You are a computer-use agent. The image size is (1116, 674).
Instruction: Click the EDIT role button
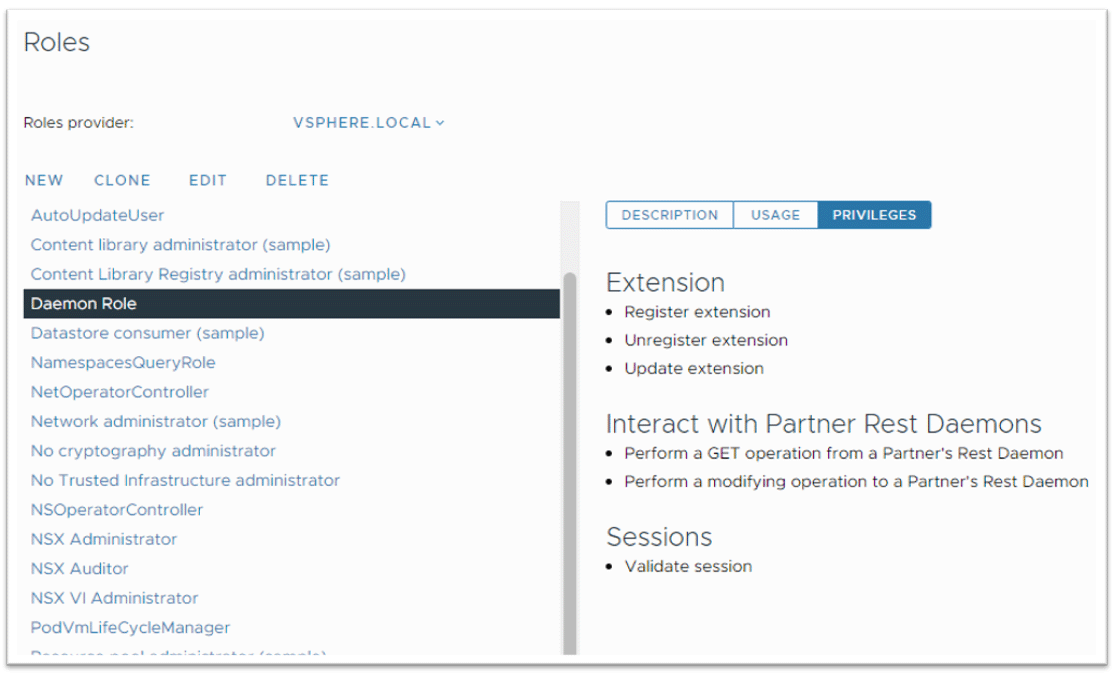coord(208,181)
